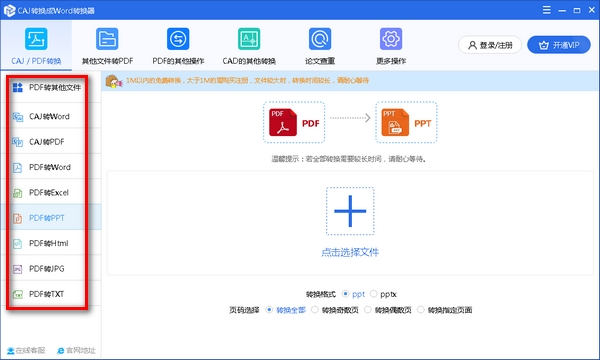This screenshot has height=360, width=600.
Task: Click the 开通VIP button
Action: pyautogui.click(x=559, y=45)
